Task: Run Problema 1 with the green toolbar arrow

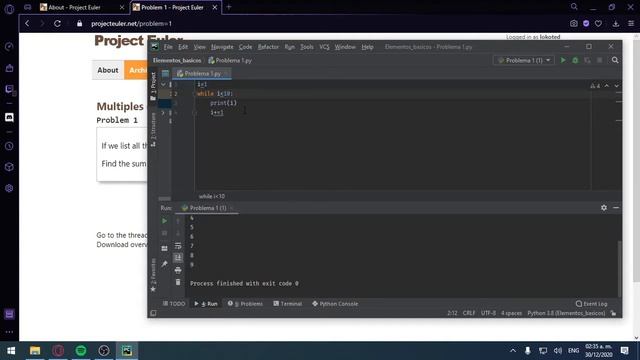Action: point(563,60)
